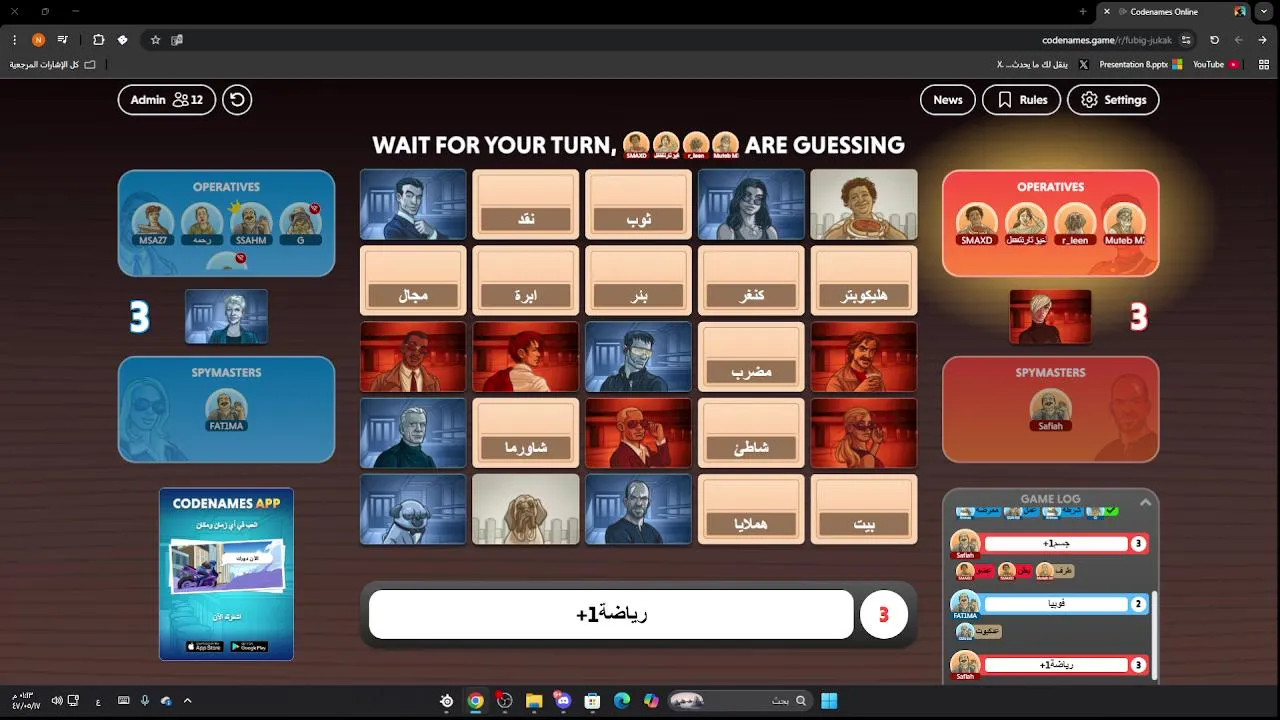Click the FATIMA spymaster avatar
Image resolution: width=1280 pixels, height=720 pixels.
[x=226, y=410]
